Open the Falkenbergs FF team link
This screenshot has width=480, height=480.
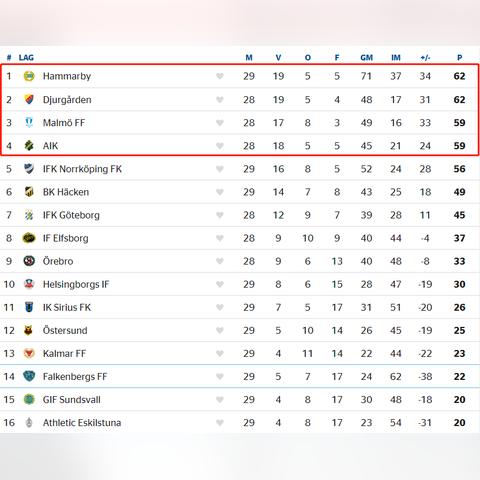pyautogui.click(x=75, y=377)
